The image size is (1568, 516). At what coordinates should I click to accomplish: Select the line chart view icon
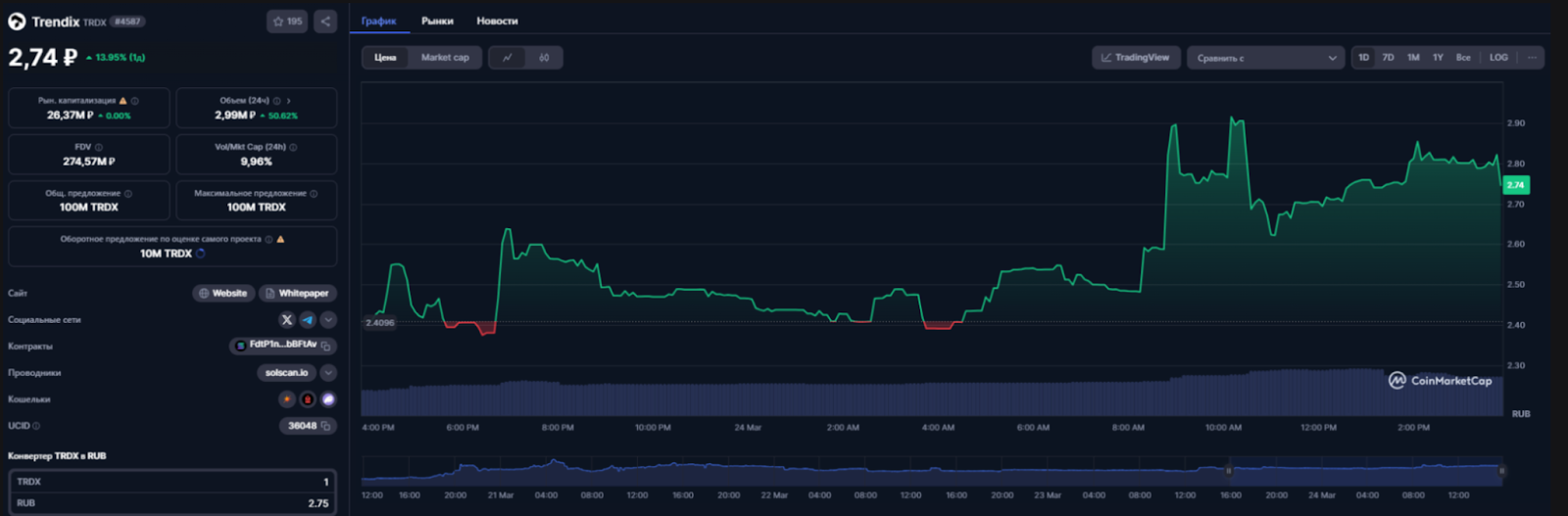[507, 58]
